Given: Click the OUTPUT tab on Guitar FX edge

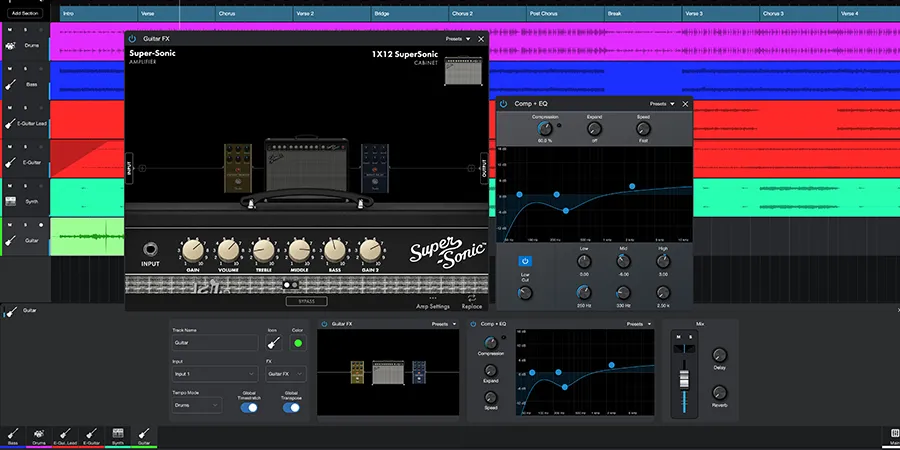Looking at the screenshot, I should click(x=484, y=168).
